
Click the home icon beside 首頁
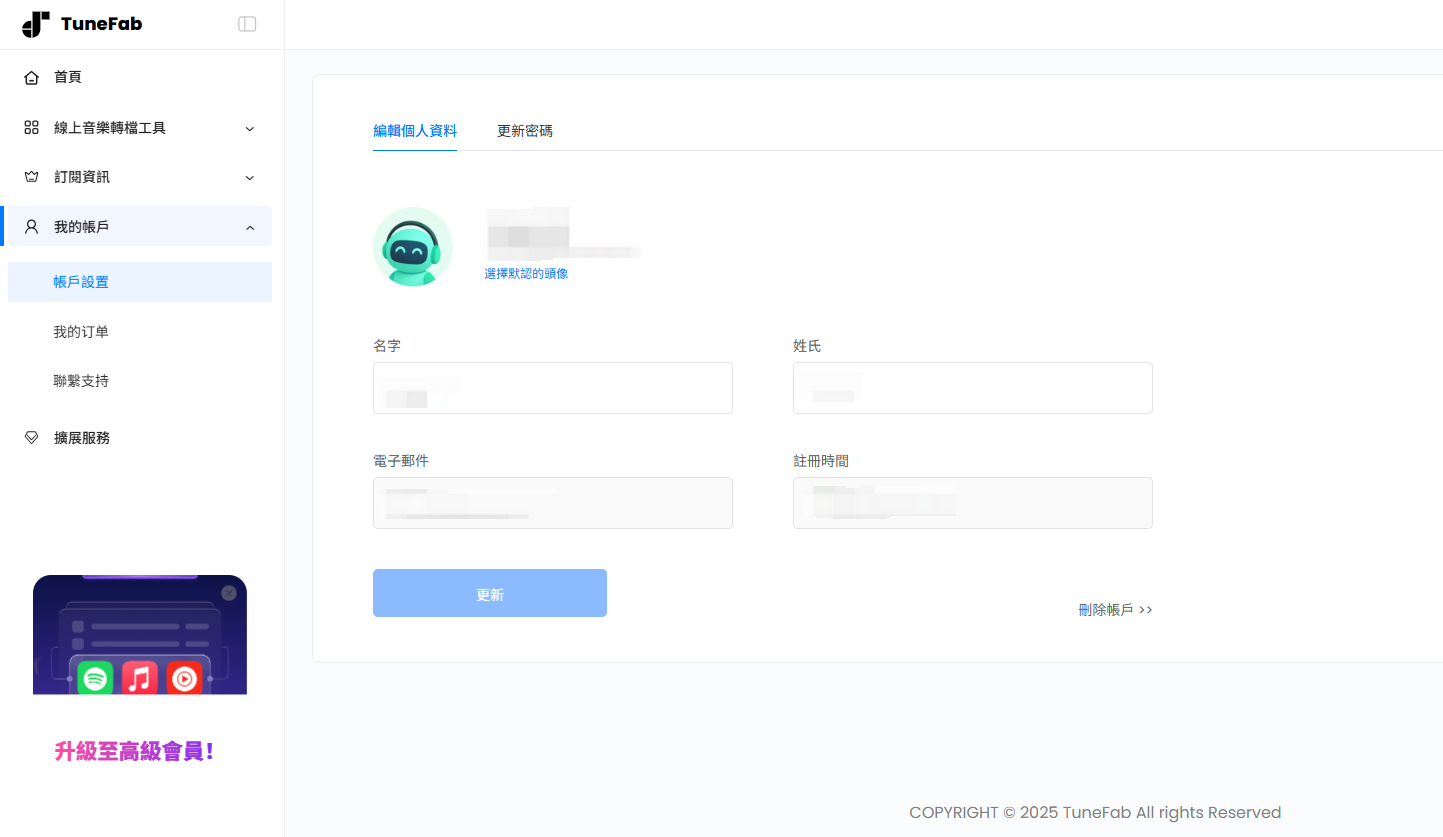[x=32, y=77]
